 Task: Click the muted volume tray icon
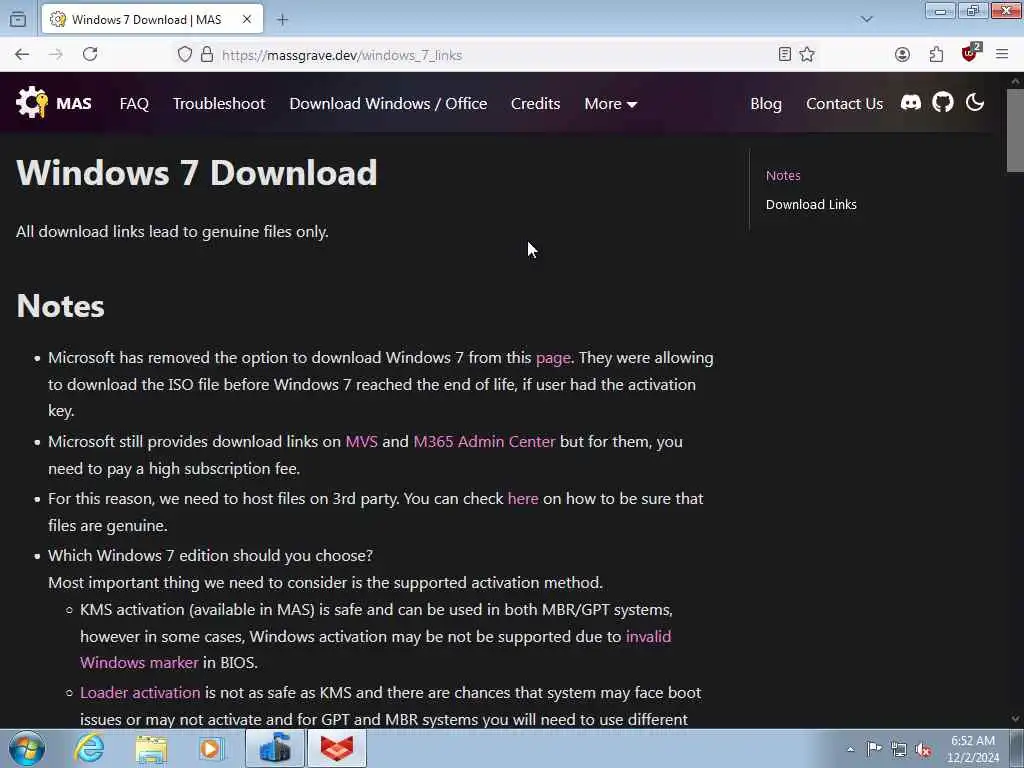[x=923, y=750]
